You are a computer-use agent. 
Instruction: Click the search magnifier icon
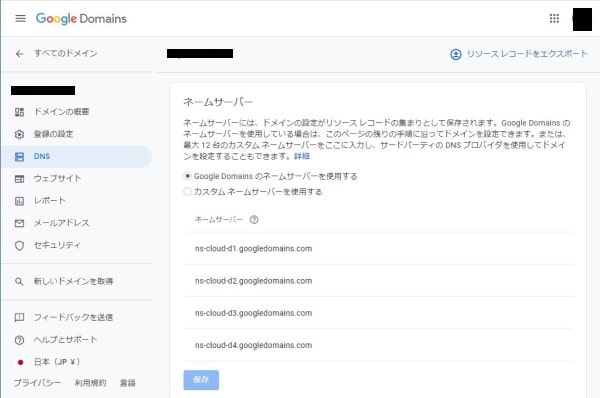(x=19, y=282)
